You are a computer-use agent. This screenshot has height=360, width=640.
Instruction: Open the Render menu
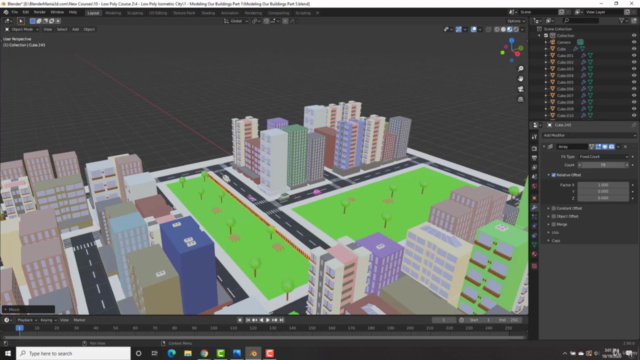[x=39, y=12]
